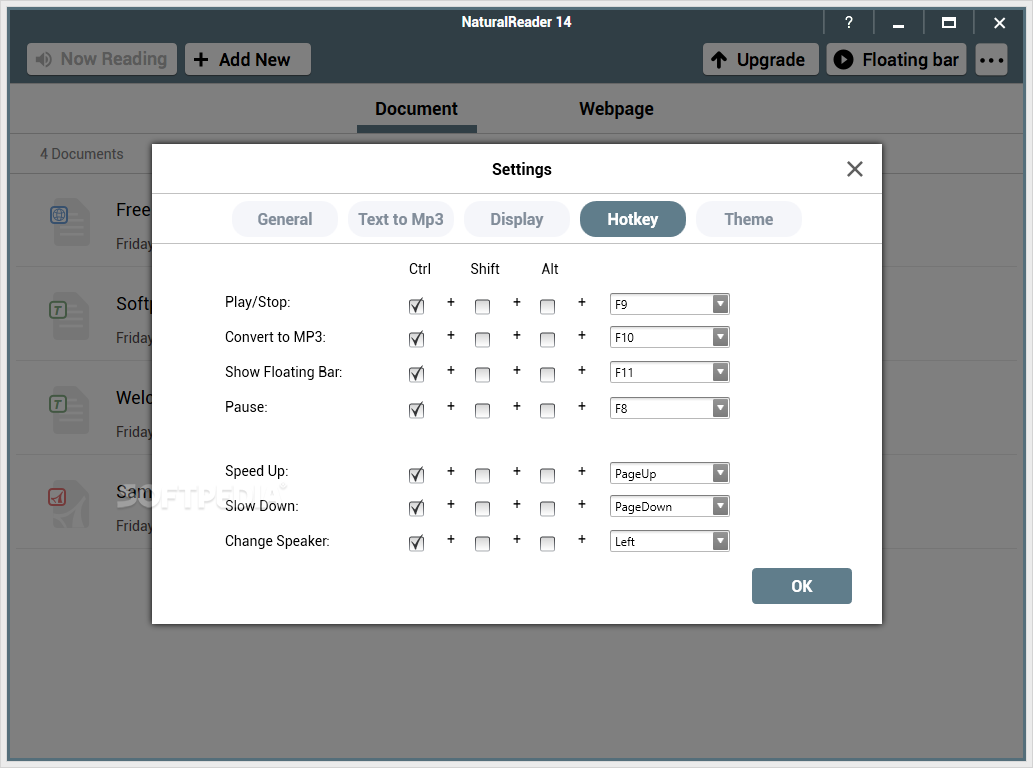Image resolution: width=1033 pixels, height=768 pixels.
Task: Open the Speed Up PageUp dropdown
Action: 669,474
